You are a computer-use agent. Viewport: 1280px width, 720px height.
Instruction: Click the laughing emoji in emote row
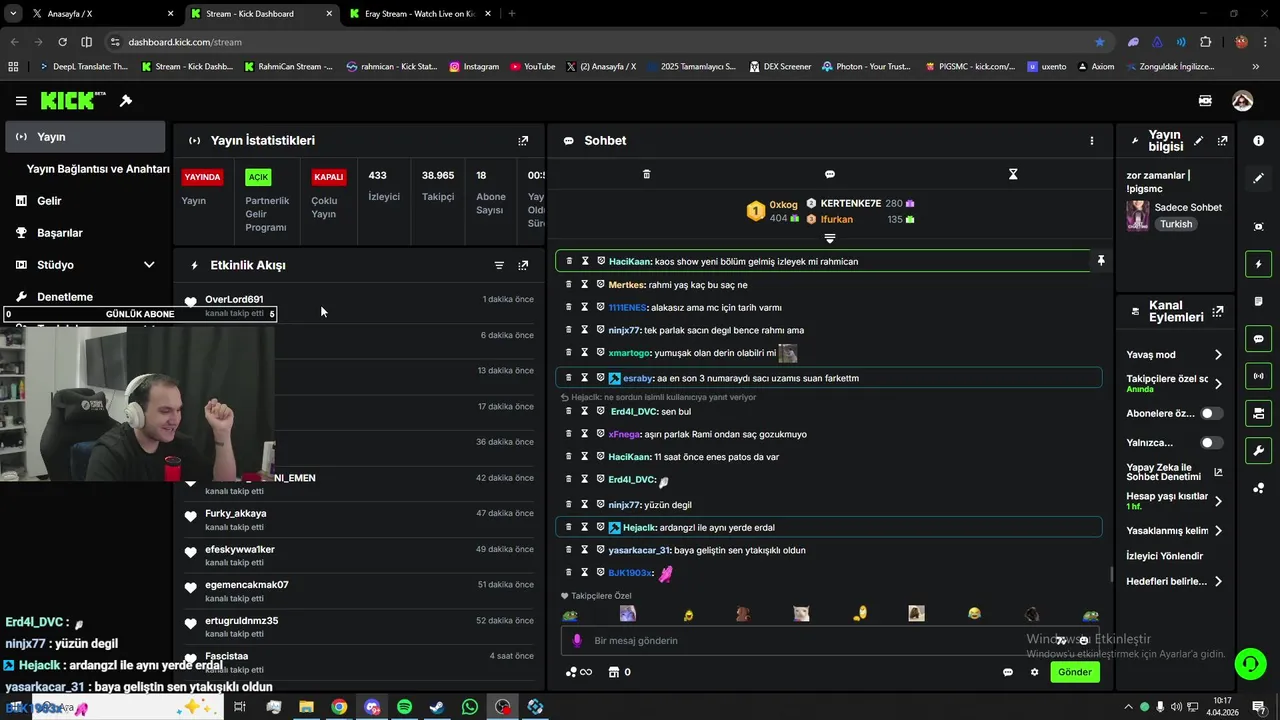(975, 614)
